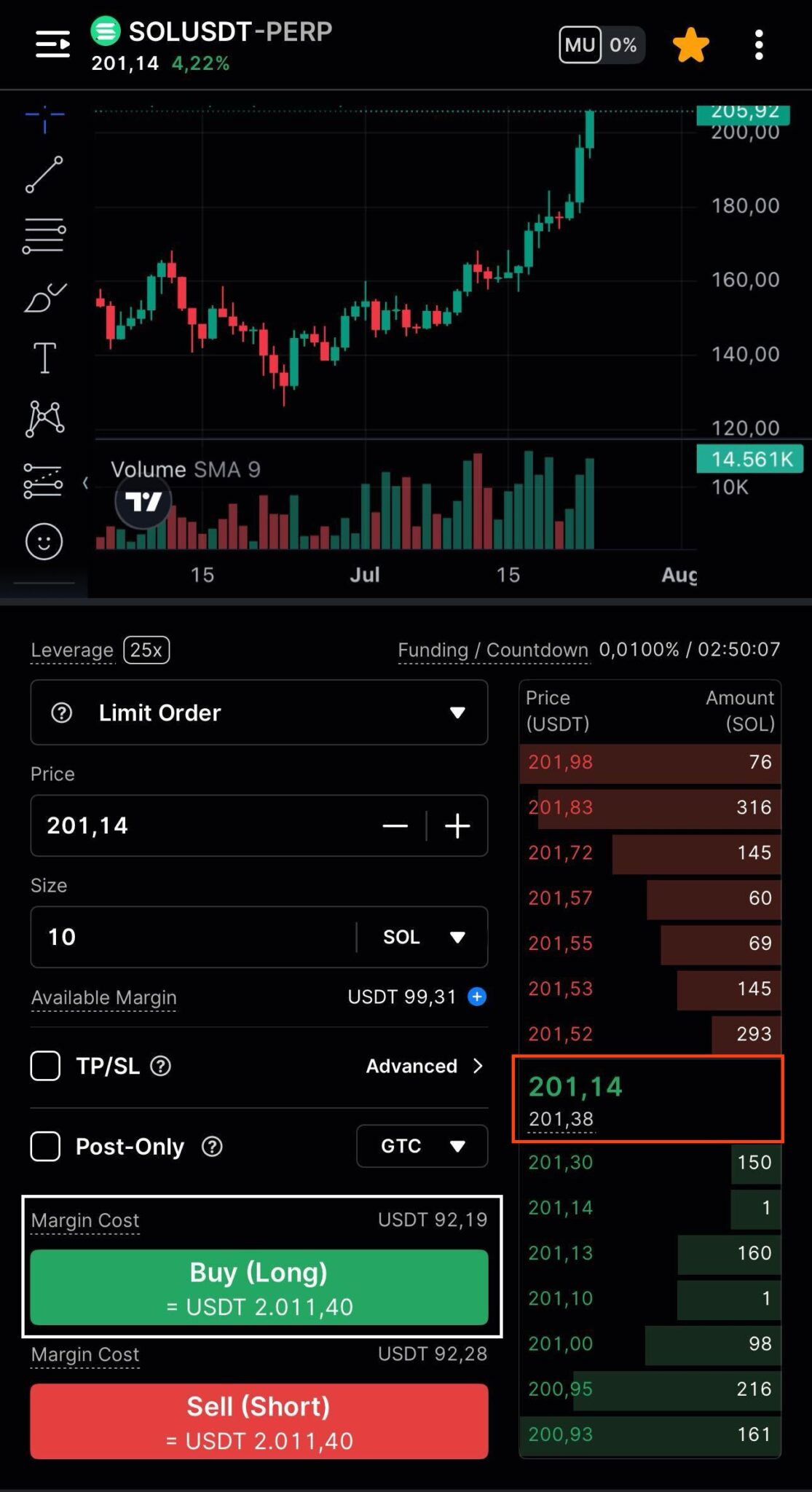Open Advanced TP/SL settings
The height and width of the screenshot is (1492, 812).
425,1066
